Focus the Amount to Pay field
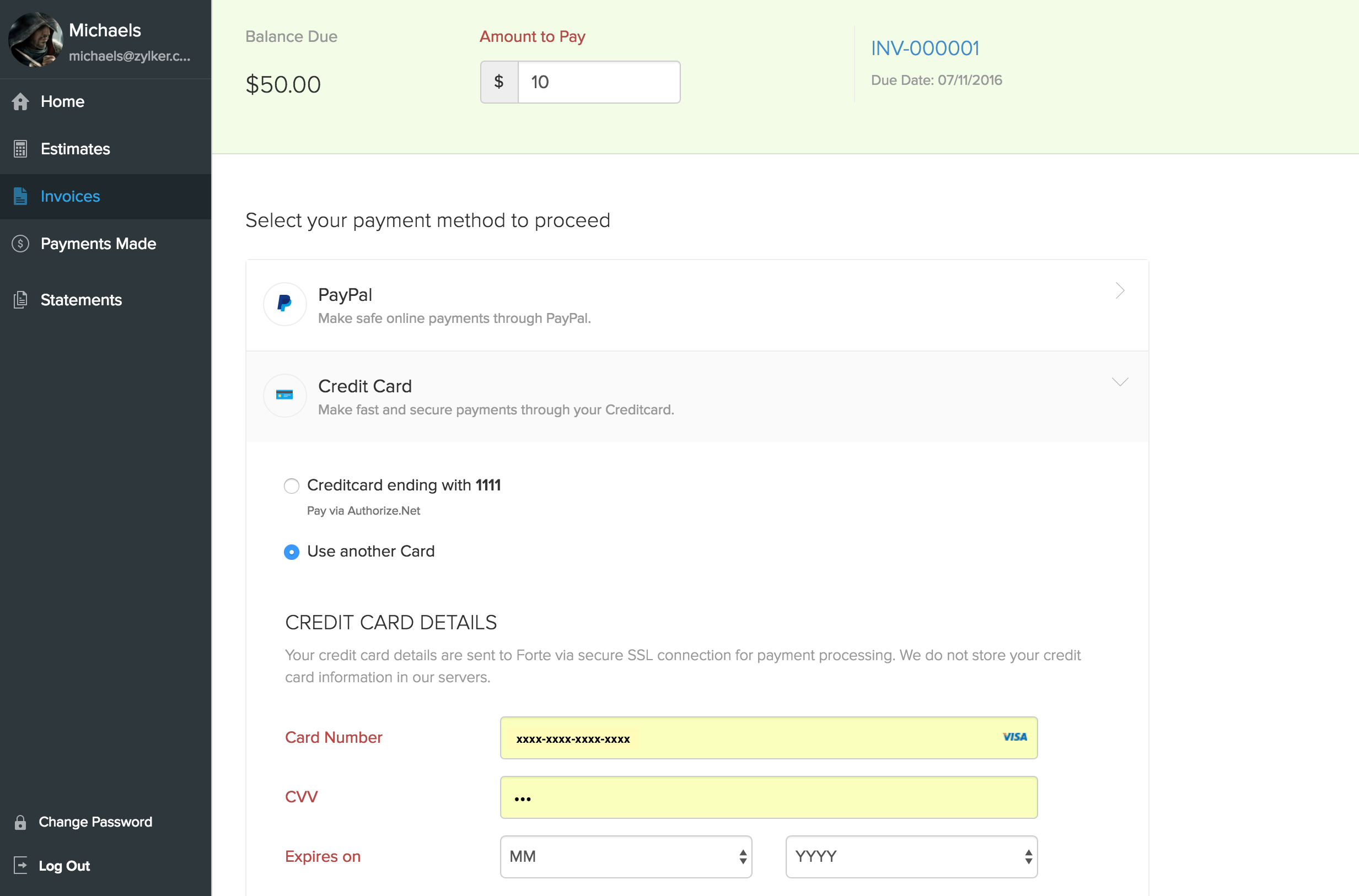Image resolution: width=1359 pixels, height=896 pixels. (598, 82)
